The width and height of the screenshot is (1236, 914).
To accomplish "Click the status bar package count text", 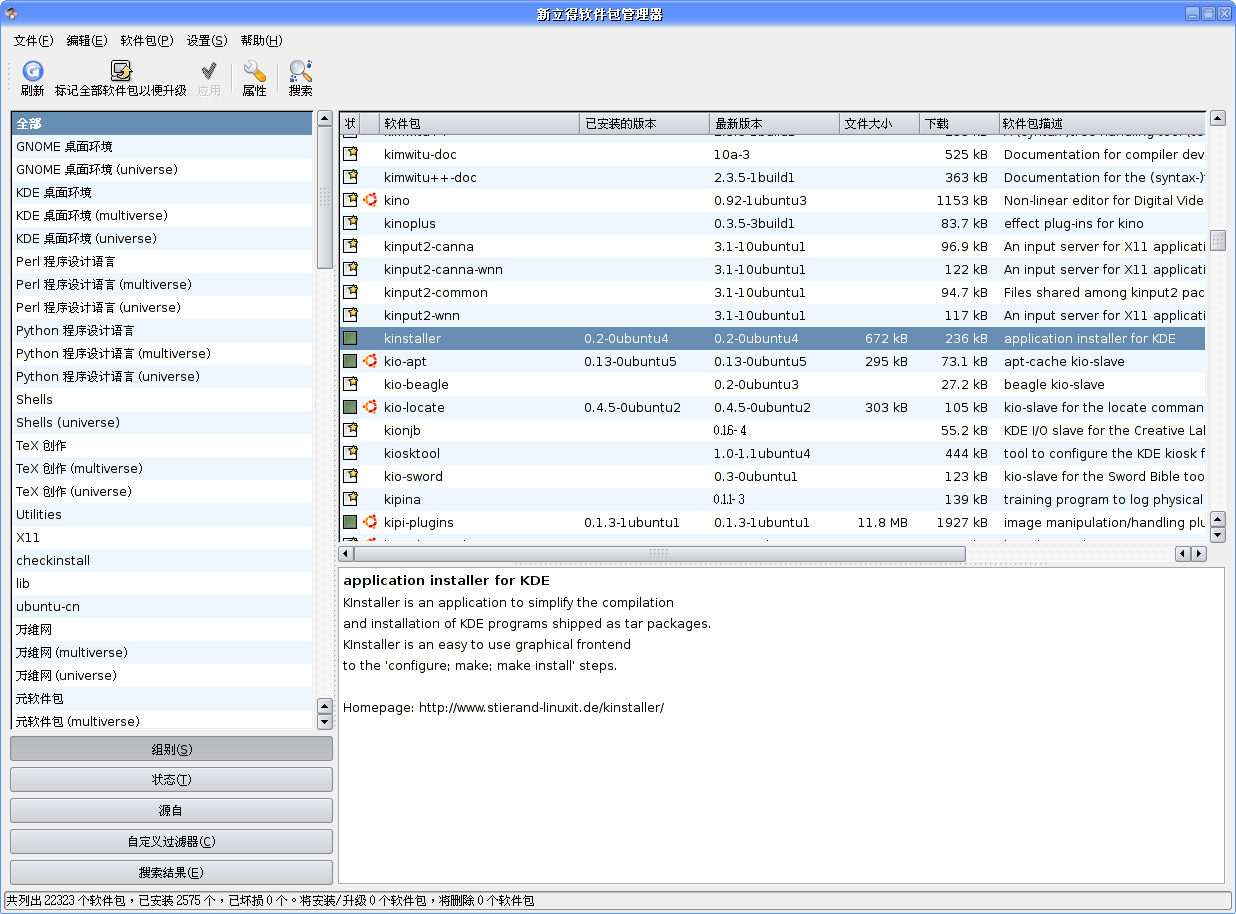I will [x=270, y=901].
